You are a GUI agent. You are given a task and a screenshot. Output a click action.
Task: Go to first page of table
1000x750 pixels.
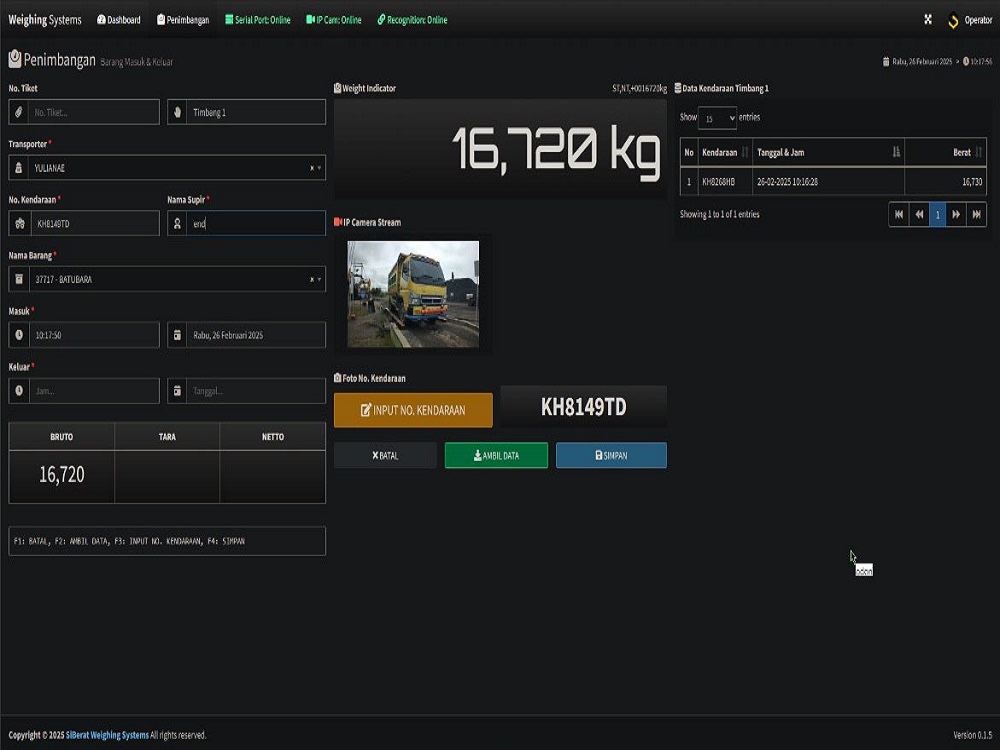pyautogui.click(x=899, y=214)
